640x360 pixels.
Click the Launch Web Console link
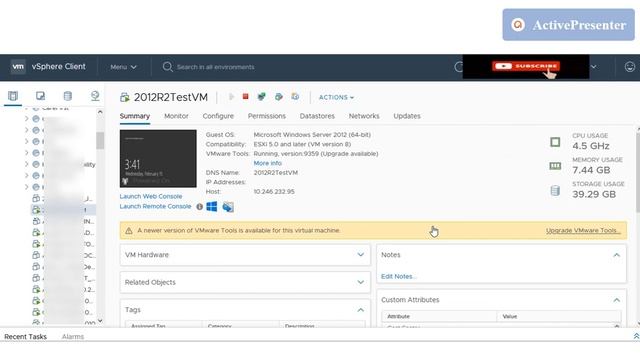pyautogui.click(x=151, y=196)
